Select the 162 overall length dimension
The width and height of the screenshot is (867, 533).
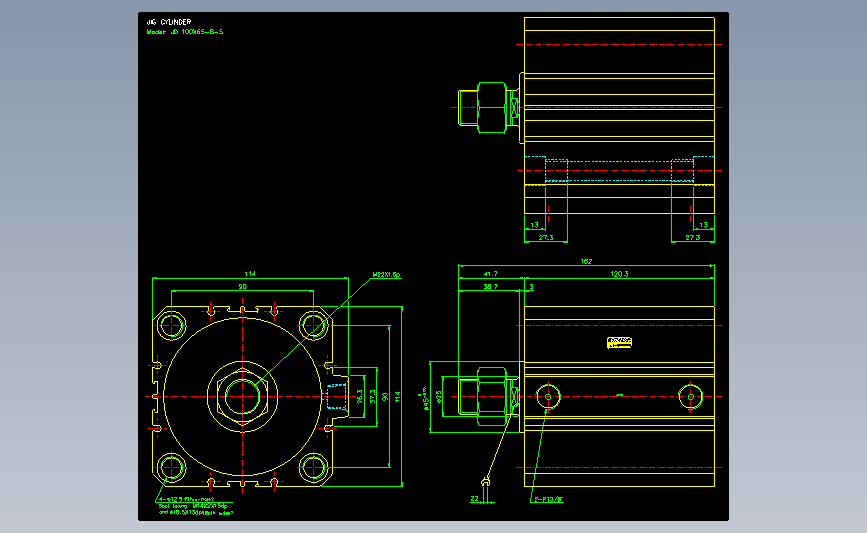pyautogui.click(x=586, y=262)
